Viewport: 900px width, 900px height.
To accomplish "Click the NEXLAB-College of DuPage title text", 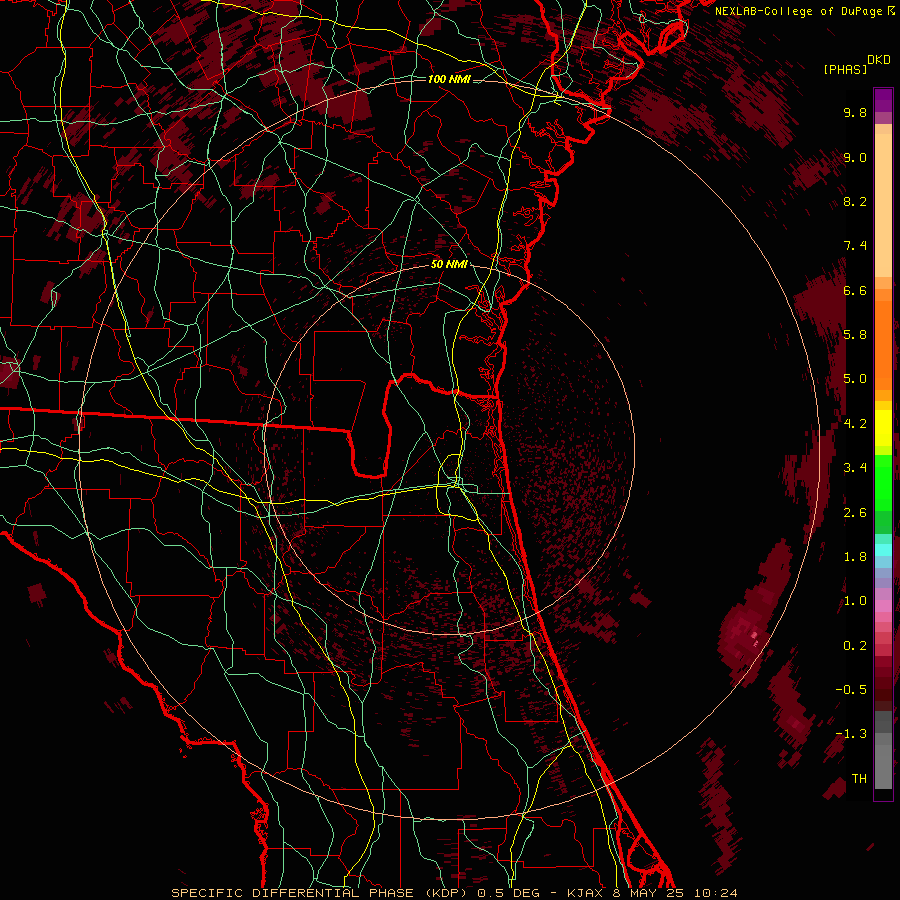I will [799, 11].
